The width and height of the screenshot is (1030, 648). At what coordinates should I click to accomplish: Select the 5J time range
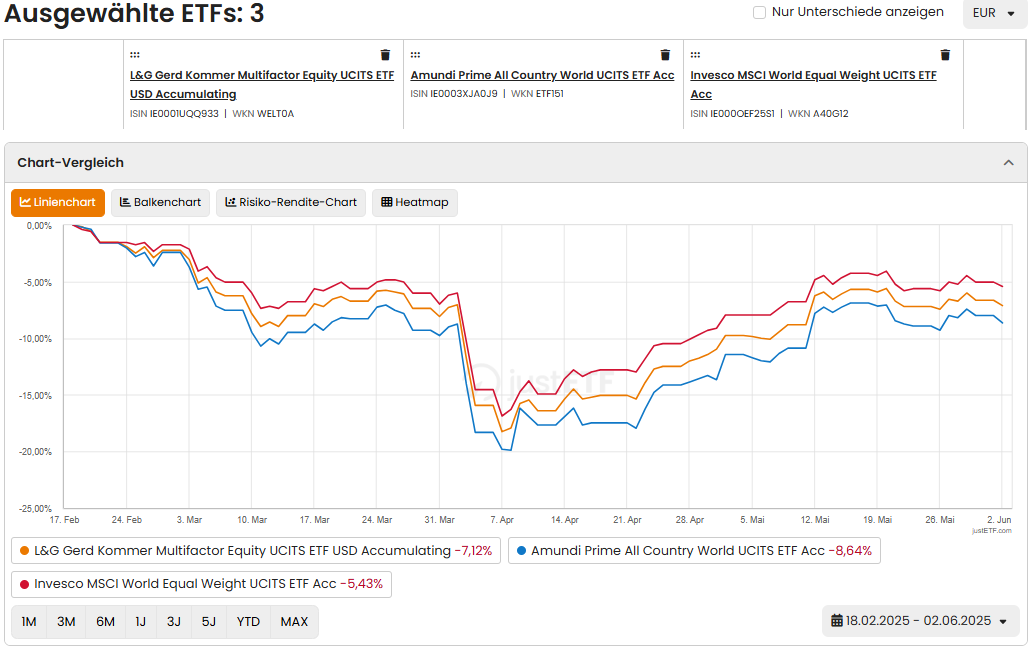click(209, 622)
